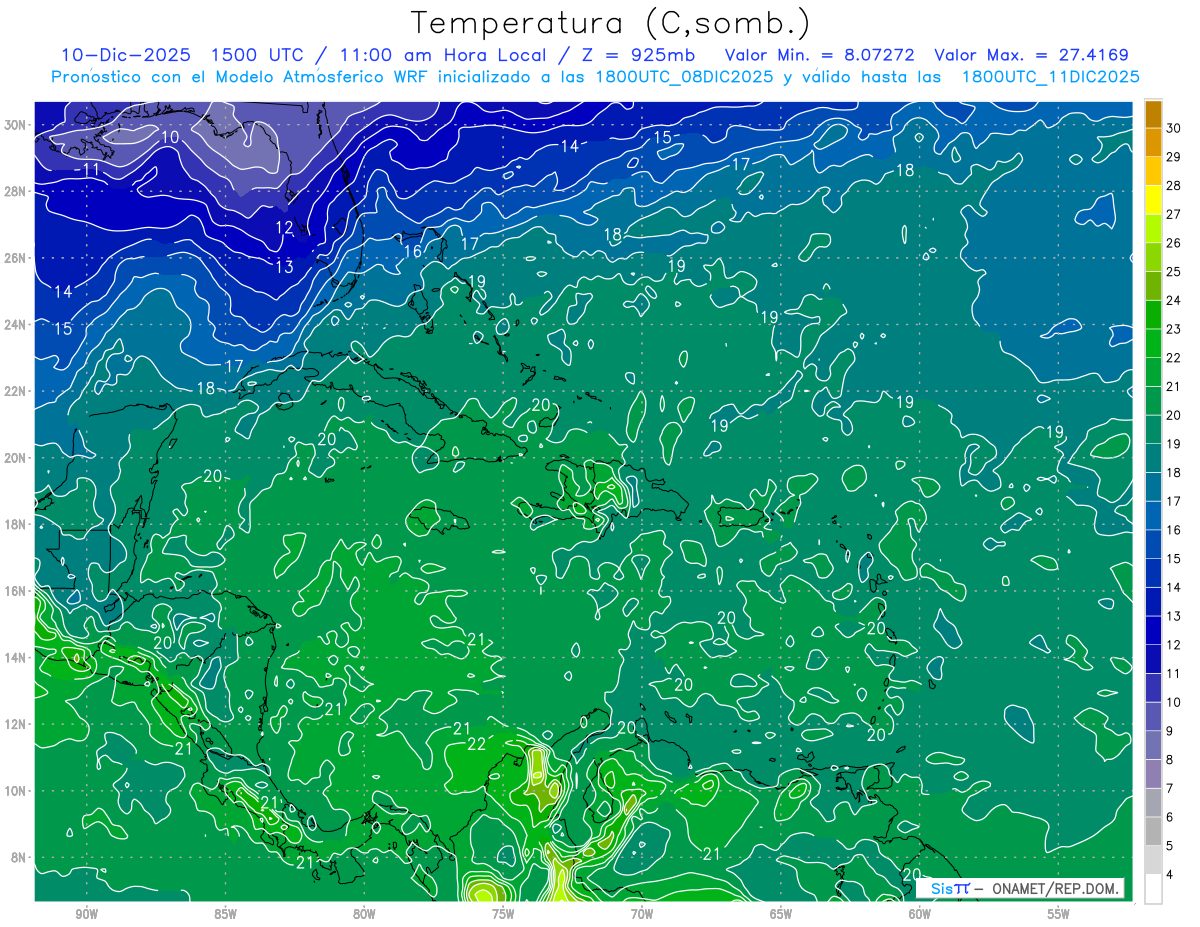Click the '90W' longitude axis label
This screenshot has width=1200, height=927.
click(86, 913)
